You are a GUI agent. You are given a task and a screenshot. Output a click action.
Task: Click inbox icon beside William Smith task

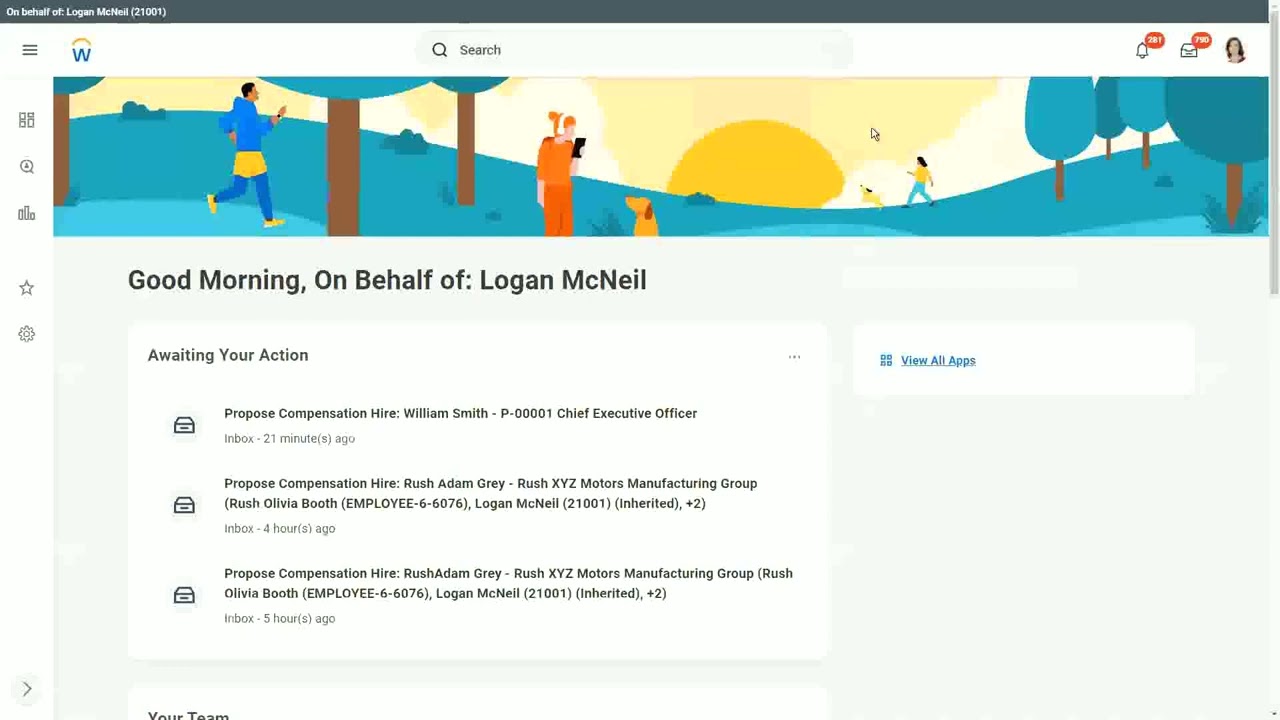tap(184, 426)
